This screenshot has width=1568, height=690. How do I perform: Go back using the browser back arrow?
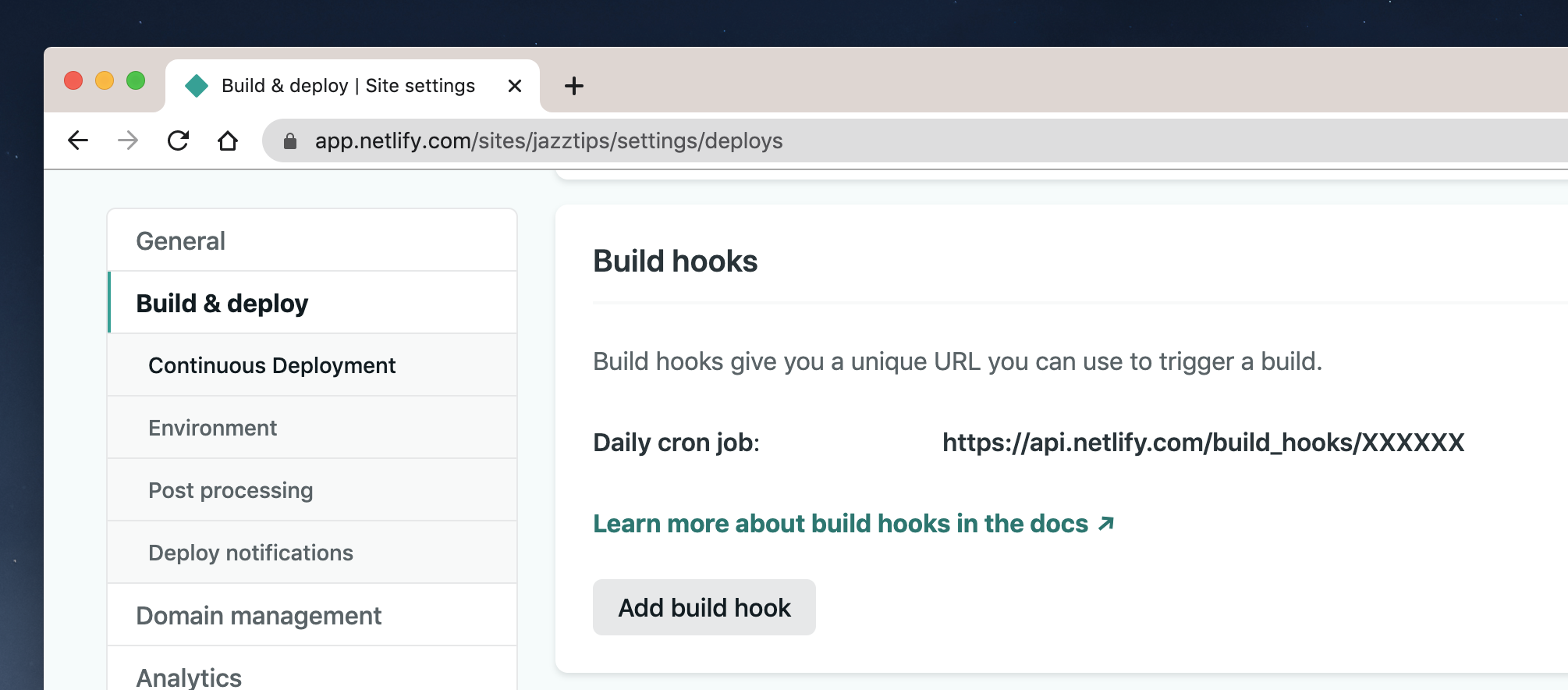(78, 140)
